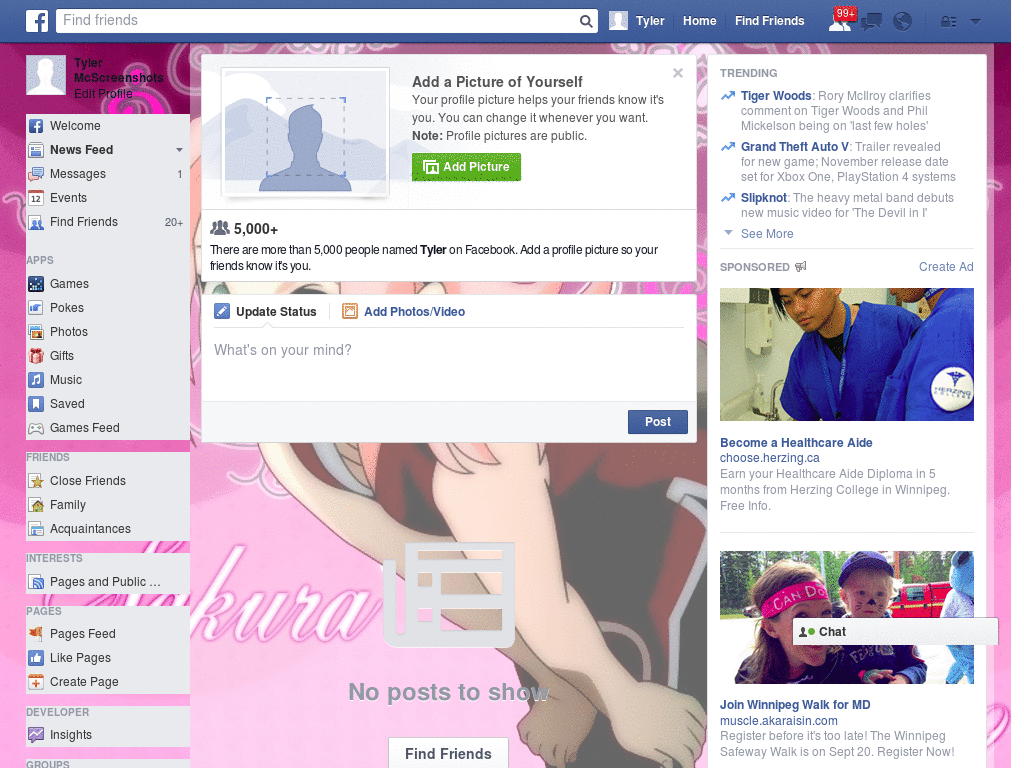1024x768 pixels.
Task: Click muscle.akaraisin.com ad URL
Action: tap(778, 720)
